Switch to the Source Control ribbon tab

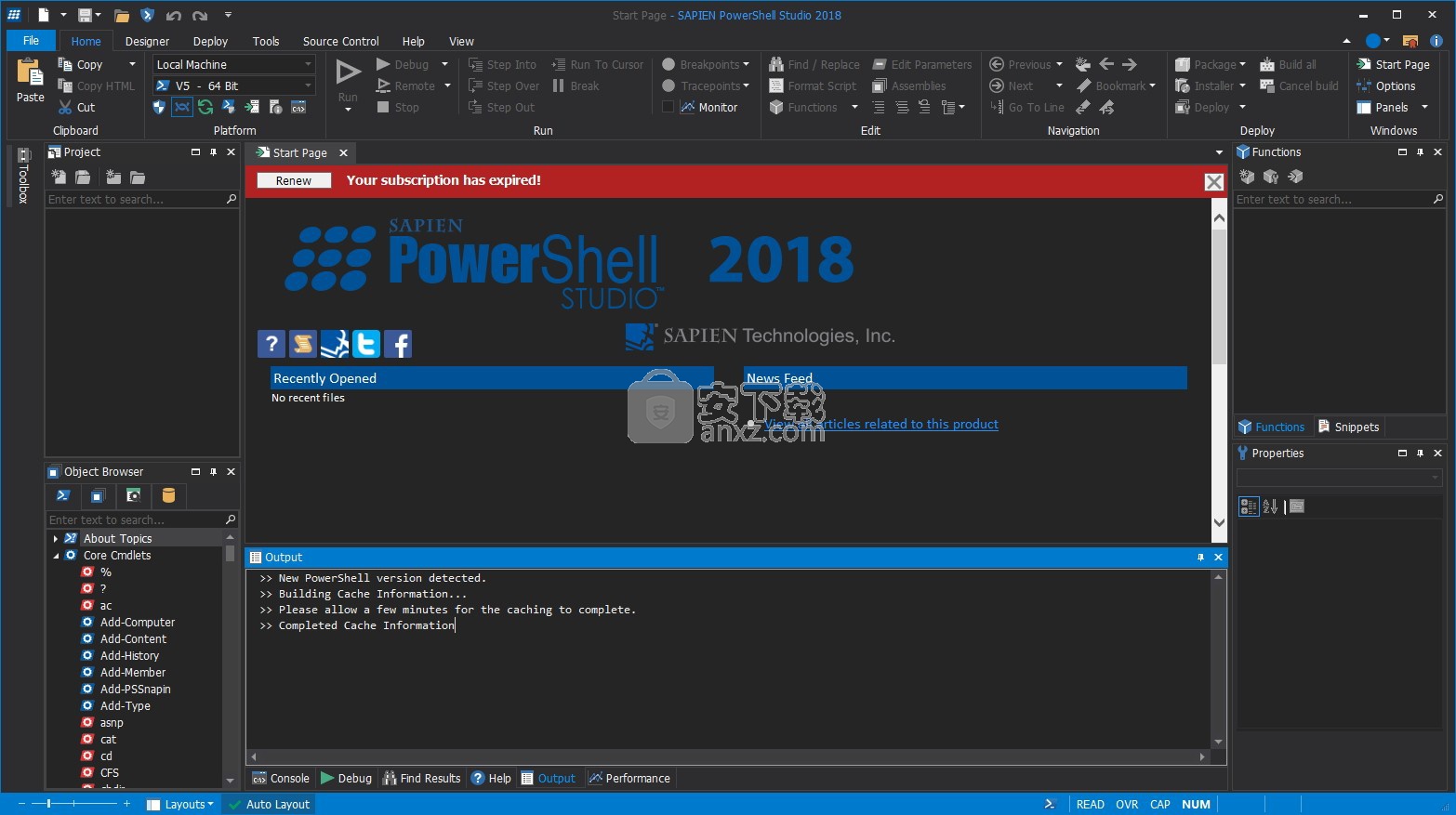pos(340,41)
